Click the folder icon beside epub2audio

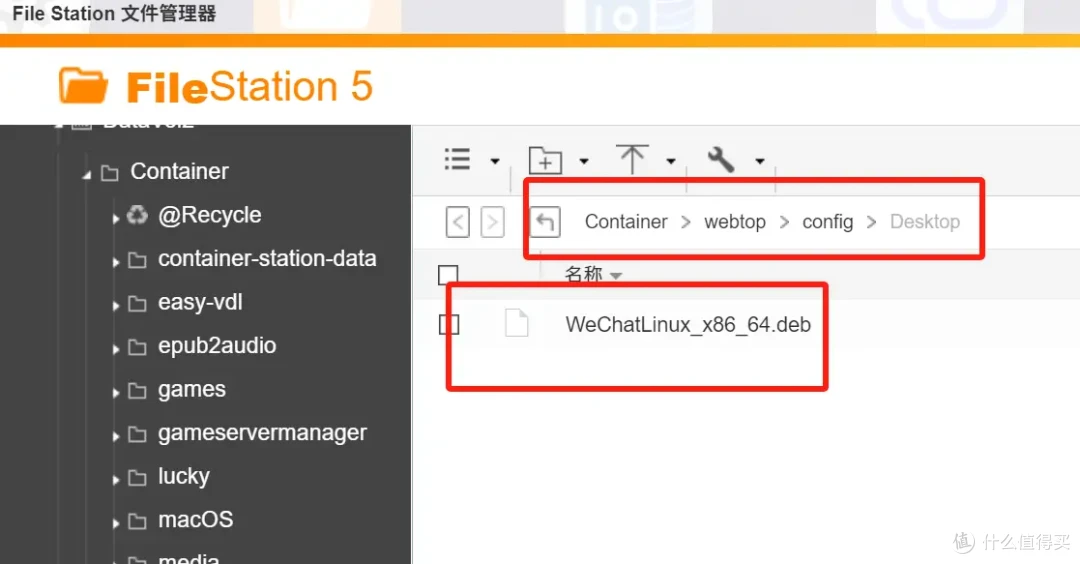coord(138,347)
